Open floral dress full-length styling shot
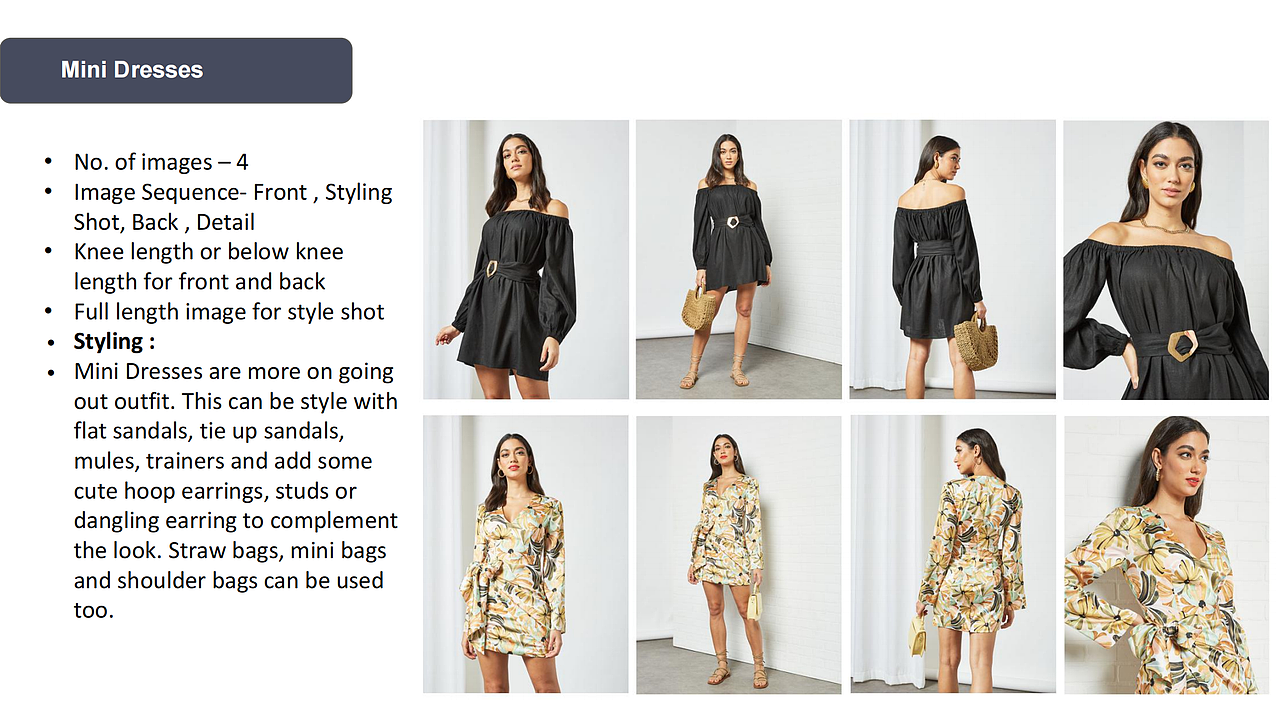 (739, 554)
